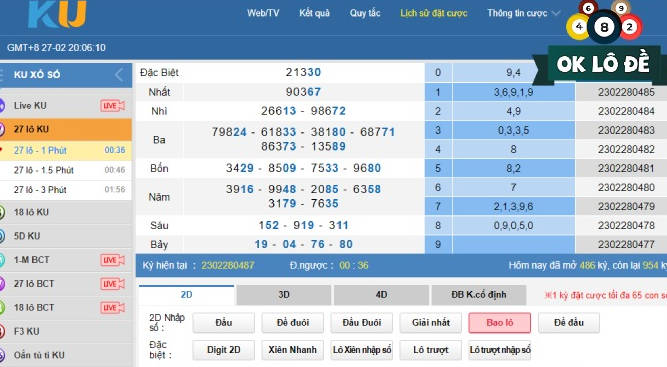Open the Quy tắc rules page

(x=365, y=13)
